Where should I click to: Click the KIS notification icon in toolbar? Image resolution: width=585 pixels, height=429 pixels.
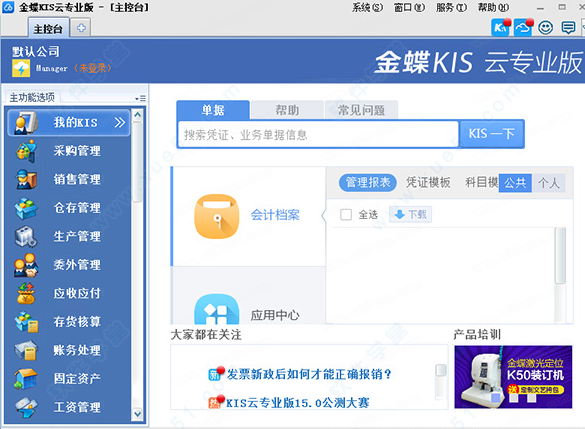point(500,27)
